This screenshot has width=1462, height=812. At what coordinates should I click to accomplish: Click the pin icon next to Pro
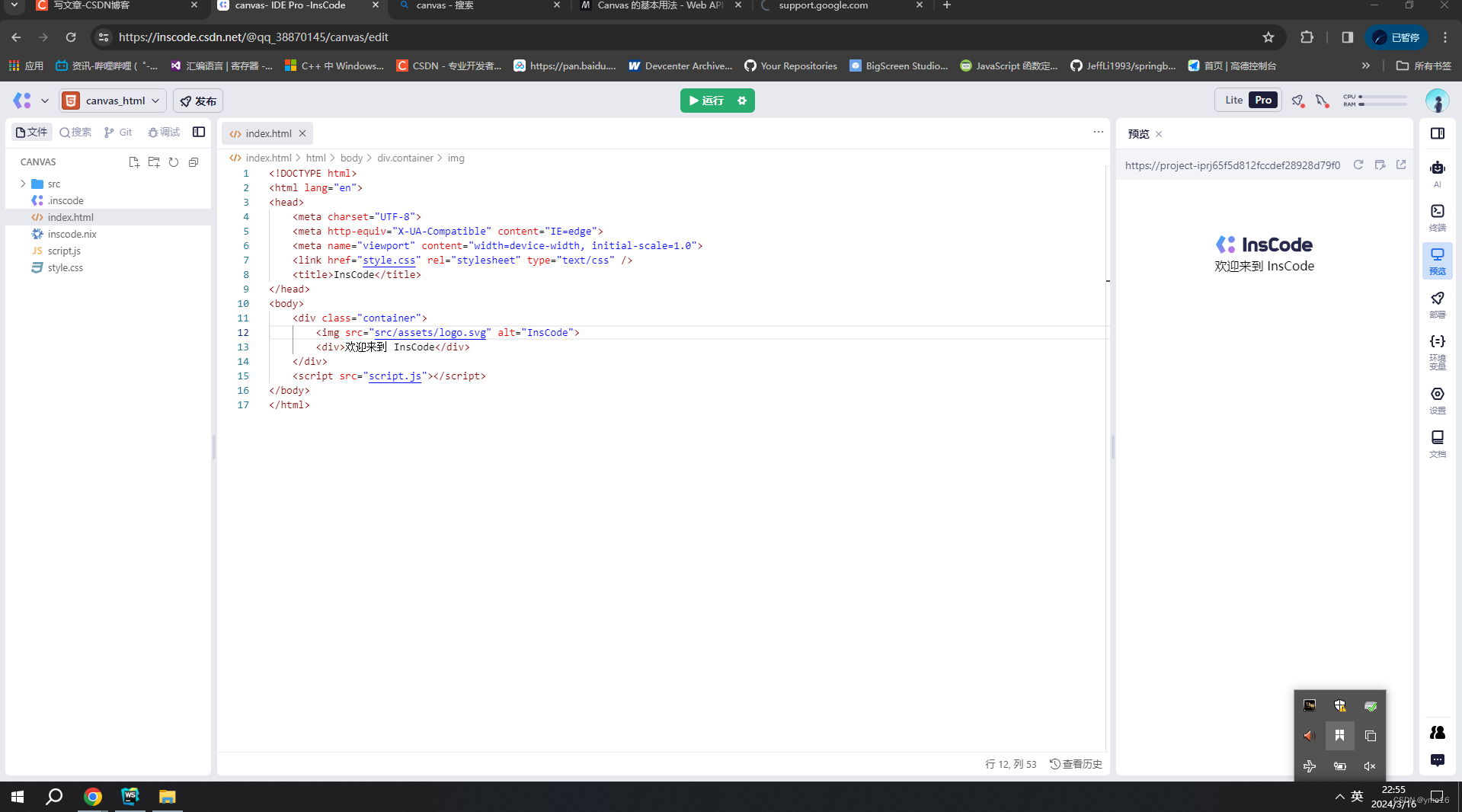[1297, 101]
